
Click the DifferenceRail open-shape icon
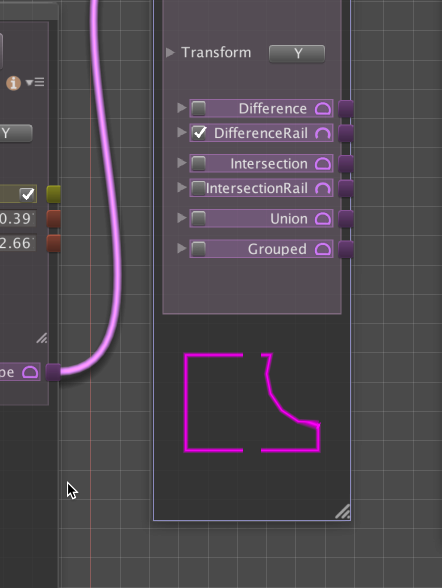(x=323, y=133)
